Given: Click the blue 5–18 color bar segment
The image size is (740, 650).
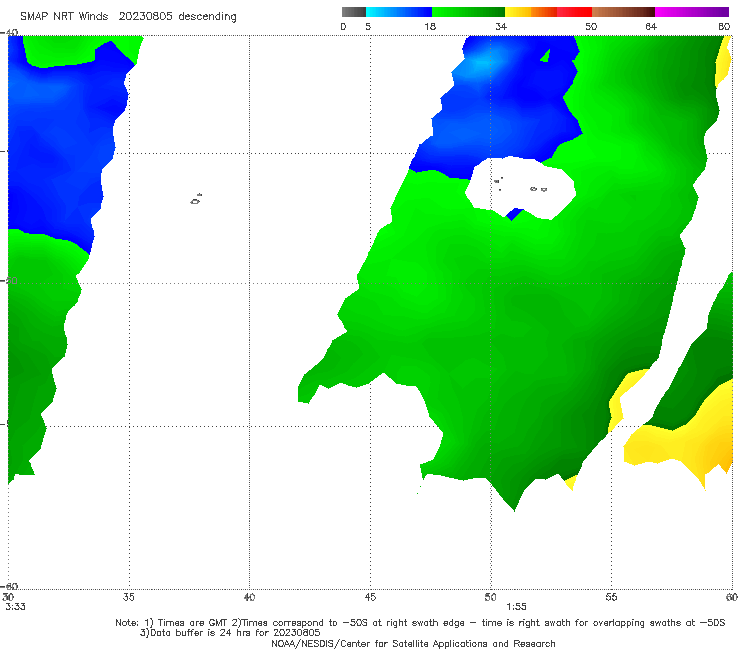Looking at the screenshot, I should point(399,12).
